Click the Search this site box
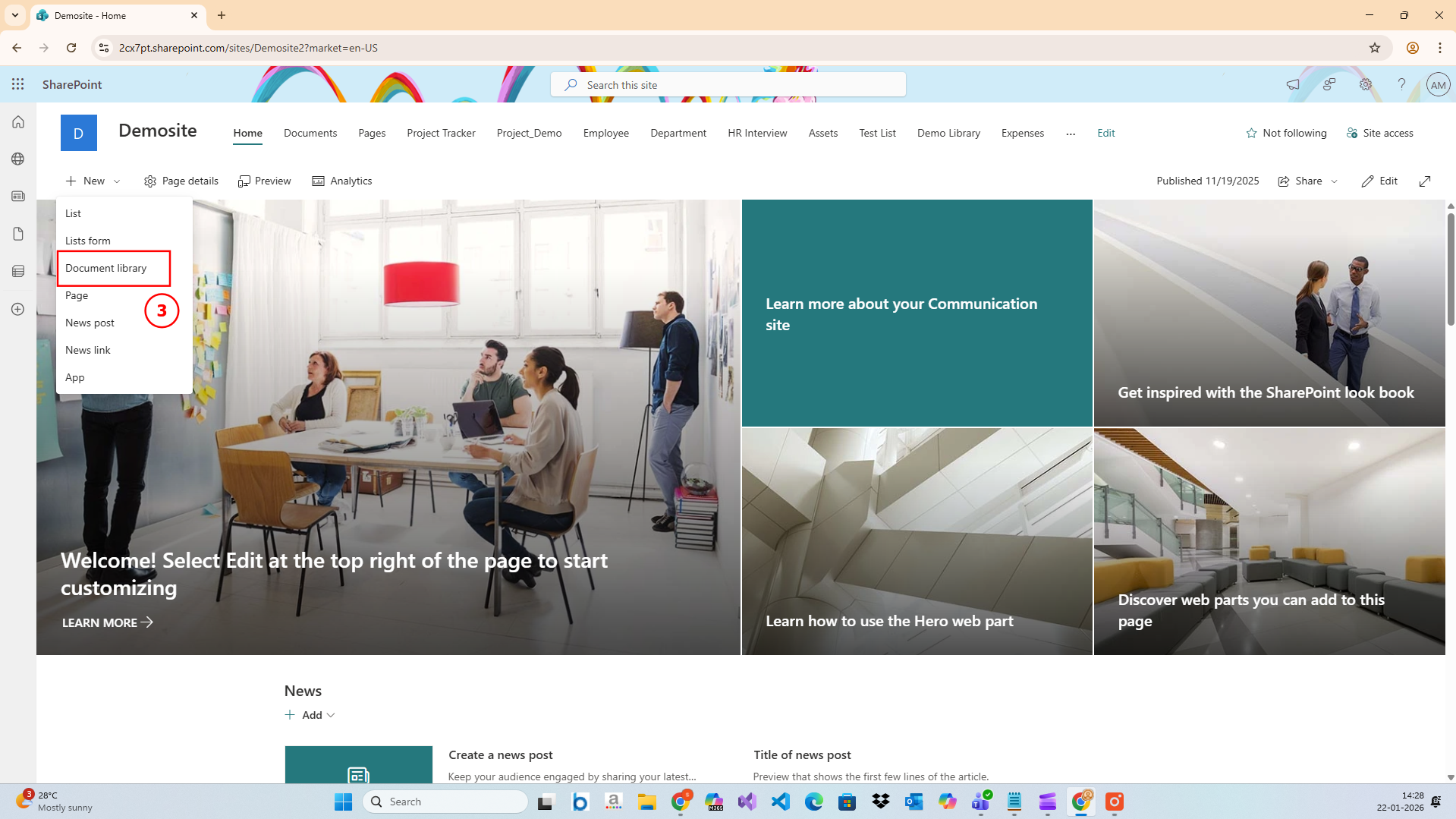 point(728,85)
